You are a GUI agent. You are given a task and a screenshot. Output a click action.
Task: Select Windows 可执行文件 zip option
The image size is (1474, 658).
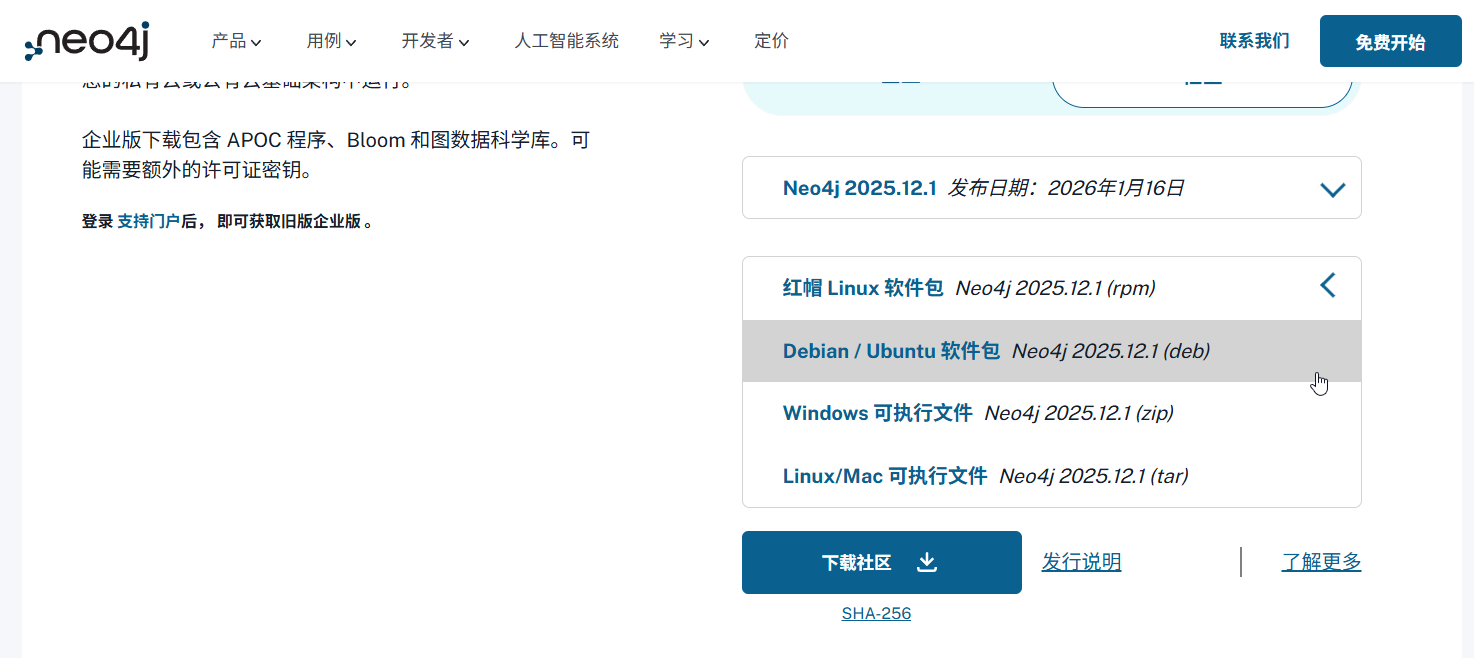[1051, 413]
